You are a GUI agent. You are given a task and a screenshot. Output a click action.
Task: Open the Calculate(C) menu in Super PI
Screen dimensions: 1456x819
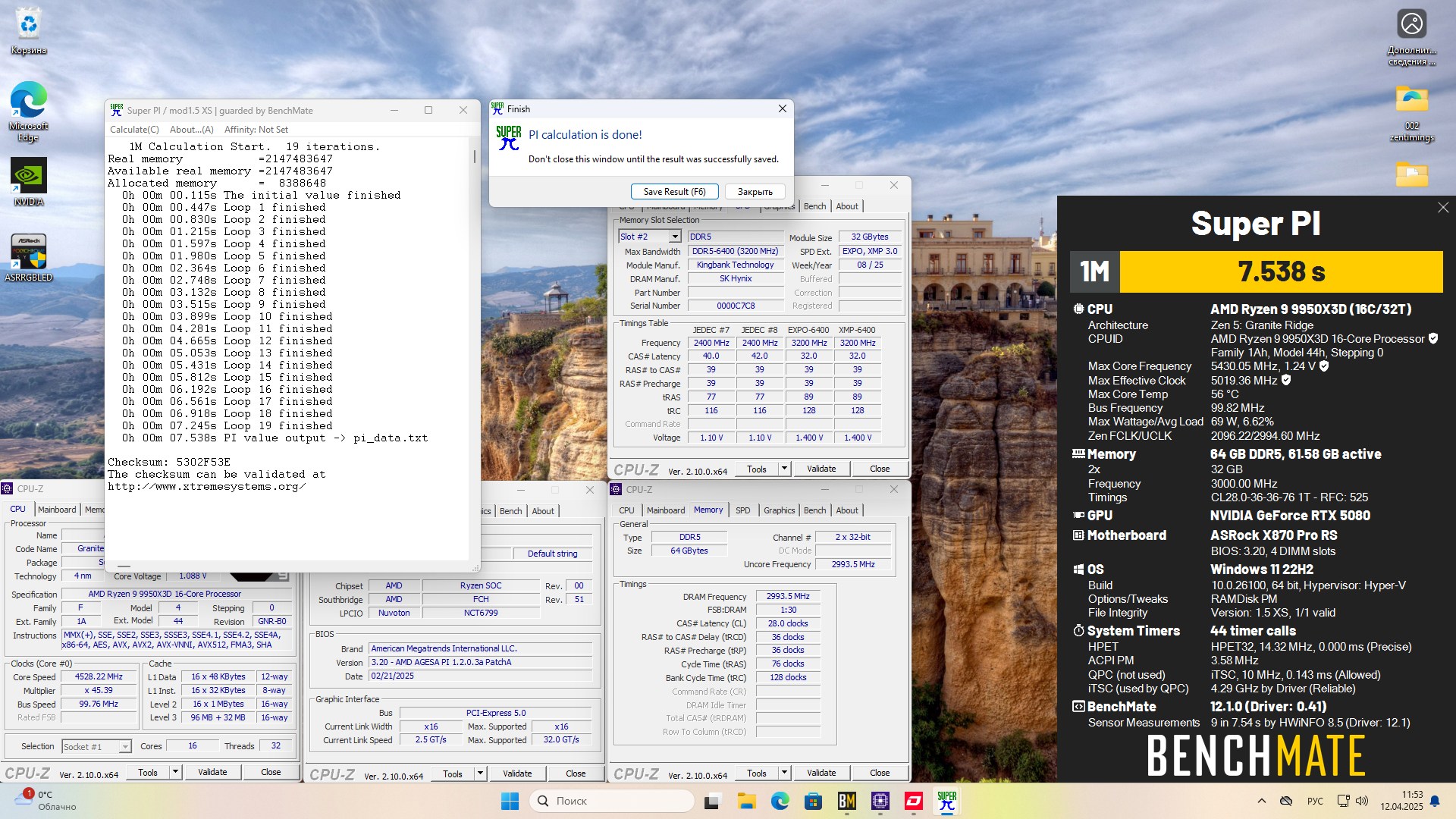point(134,130)
